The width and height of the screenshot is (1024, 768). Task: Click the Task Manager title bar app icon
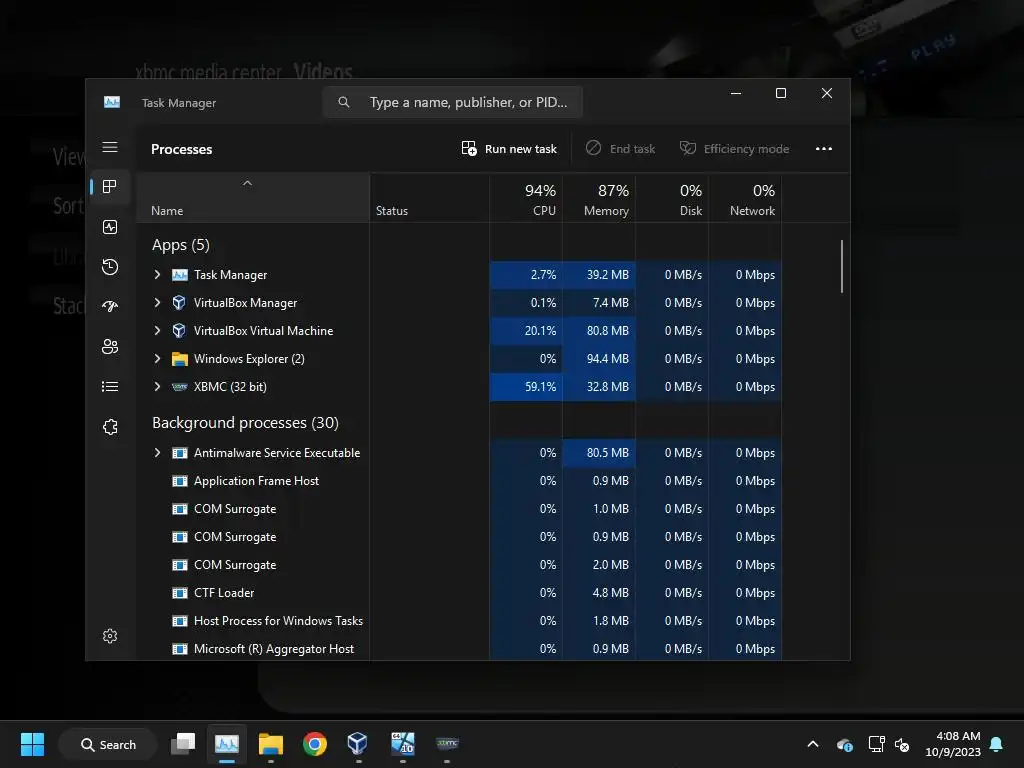pos(112,102)
